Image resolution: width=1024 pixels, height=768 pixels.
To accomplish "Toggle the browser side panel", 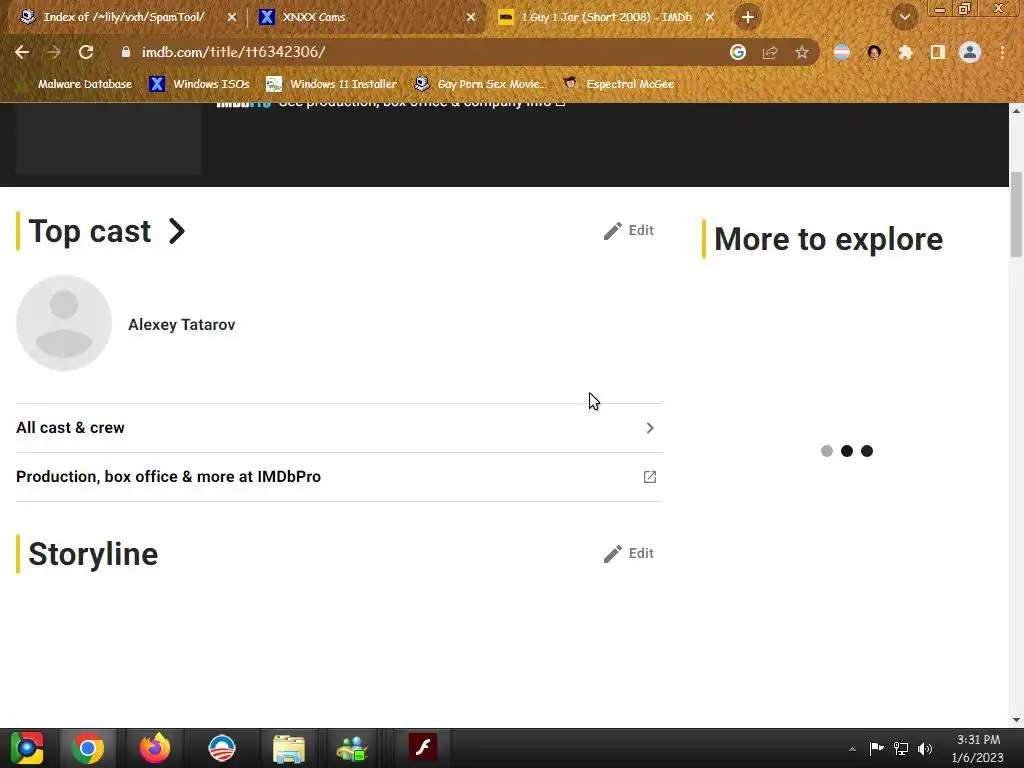I will (x=938, y=52).
